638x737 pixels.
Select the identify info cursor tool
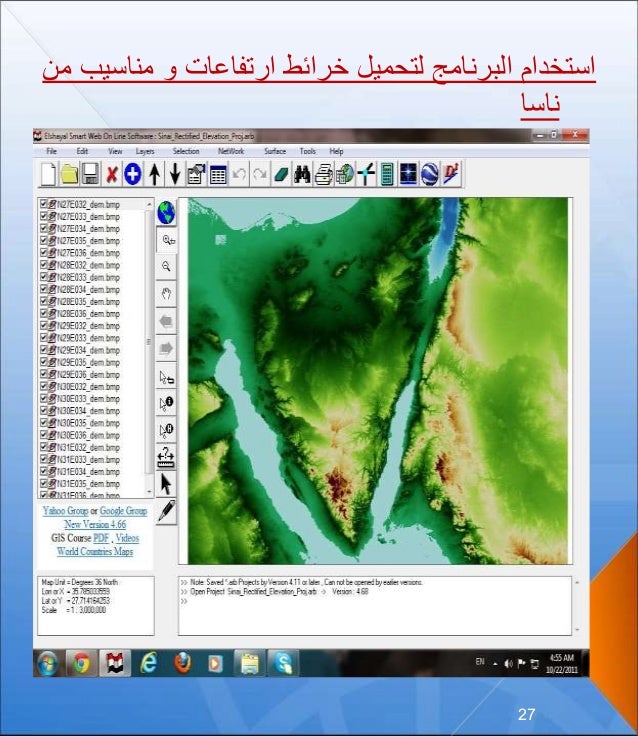(x=166, y=403)
